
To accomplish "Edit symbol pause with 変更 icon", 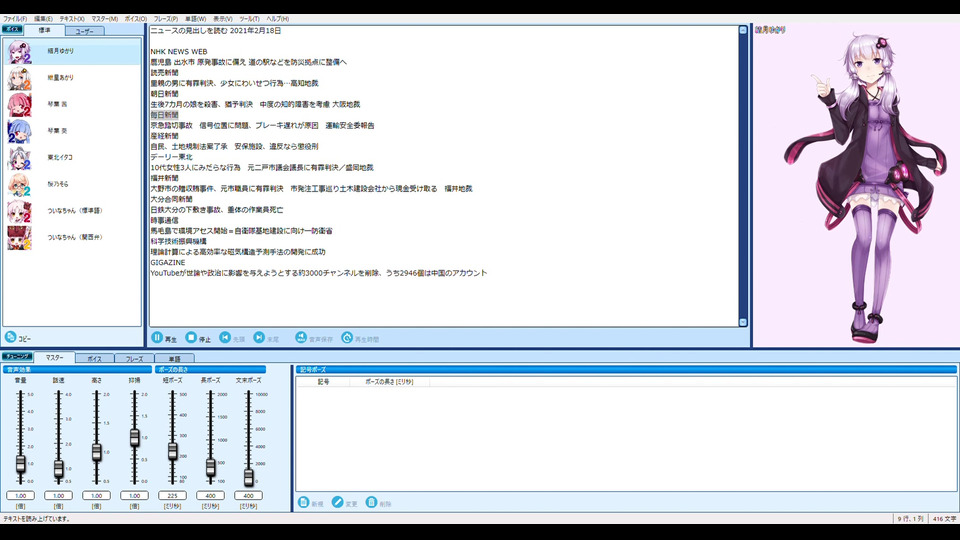I will pyautogui.click(x=337, y=502).
